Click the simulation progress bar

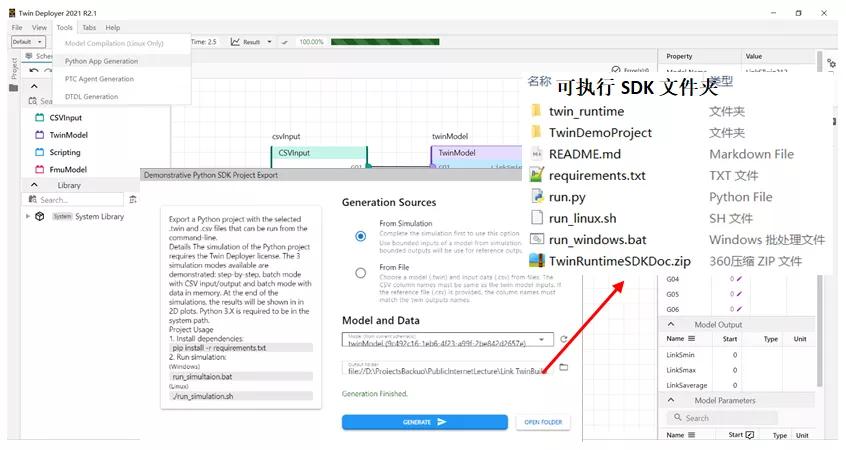pyautogui.click(x=385, y=42)
